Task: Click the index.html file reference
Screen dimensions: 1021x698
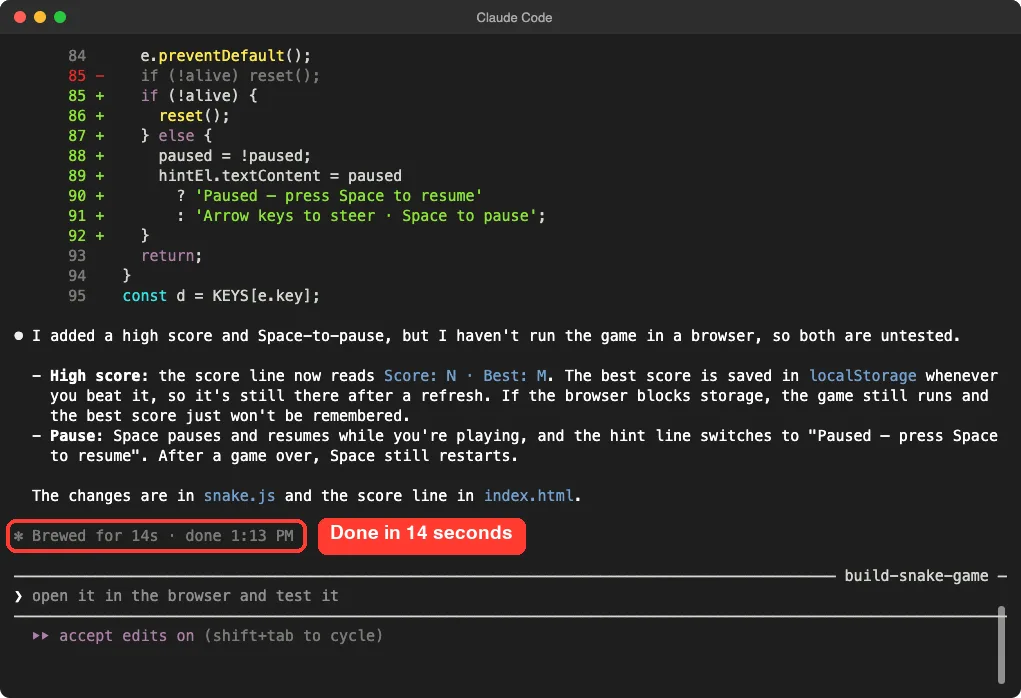Action: click(x=529, y=496)
